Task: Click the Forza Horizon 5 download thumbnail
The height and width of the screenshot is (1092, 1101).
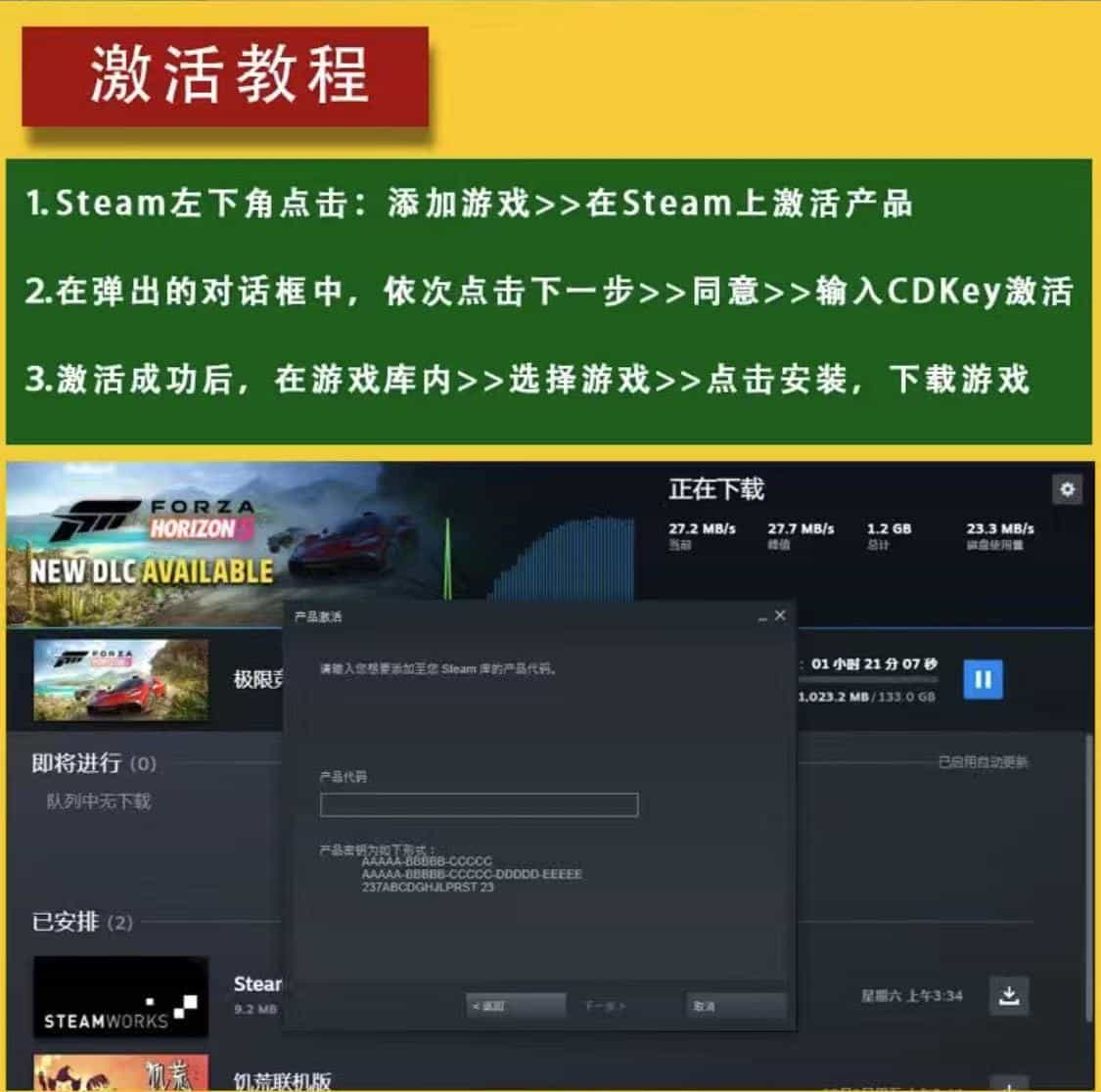Action: pyautogui.click(x=120, y=680)
